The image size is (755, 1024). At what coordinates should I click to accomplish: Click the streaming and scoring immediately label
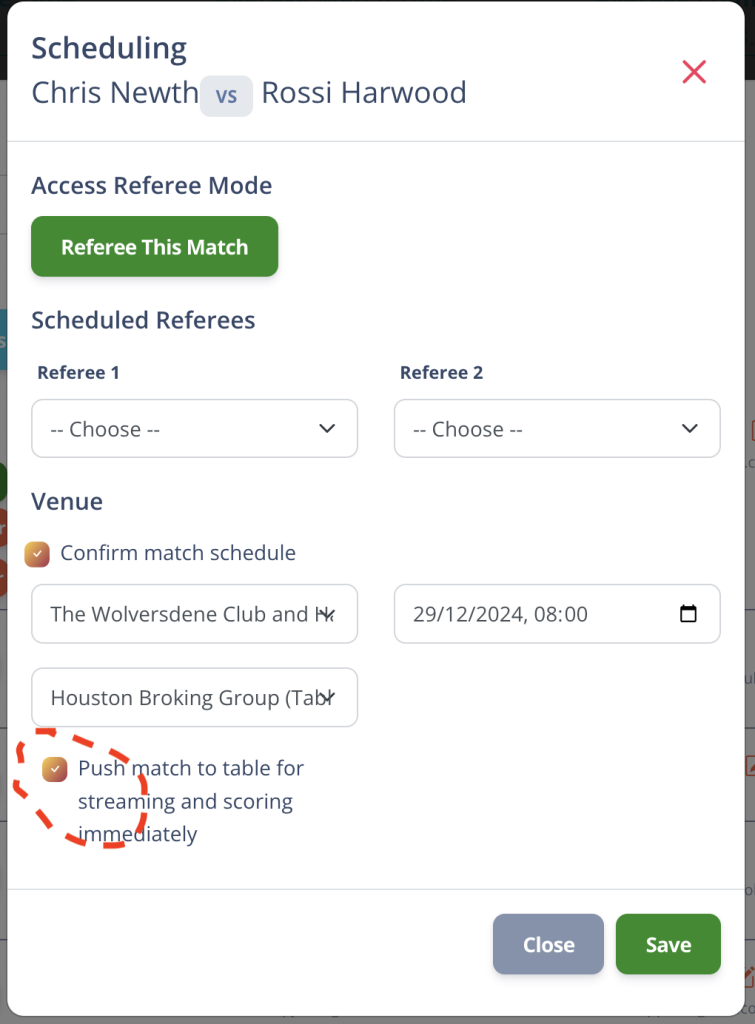coord(191,801)
